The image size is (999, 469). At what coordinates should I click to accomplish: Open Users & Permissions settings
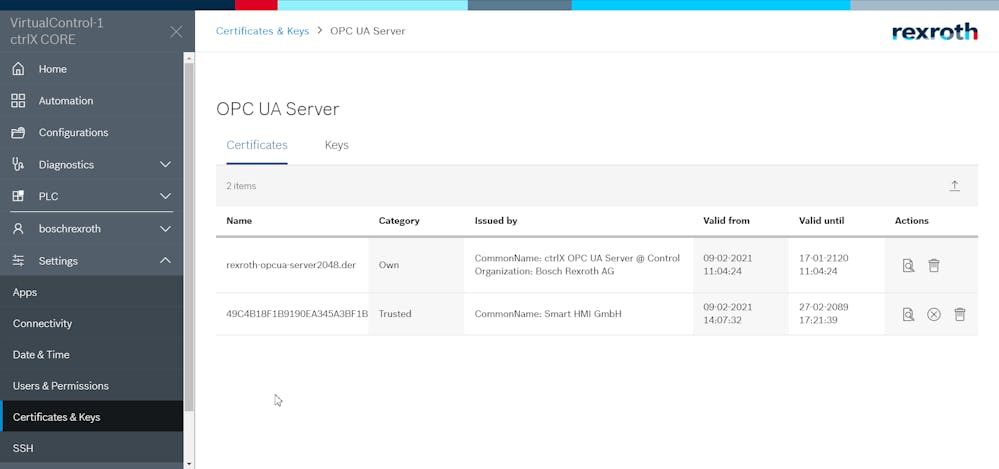92,386
